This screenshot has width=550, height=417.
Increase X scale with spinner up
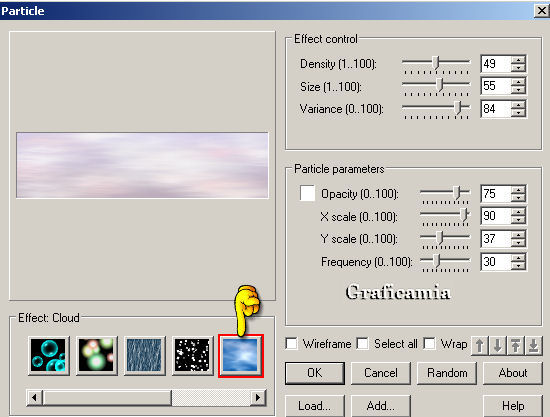tap(518, 211)
